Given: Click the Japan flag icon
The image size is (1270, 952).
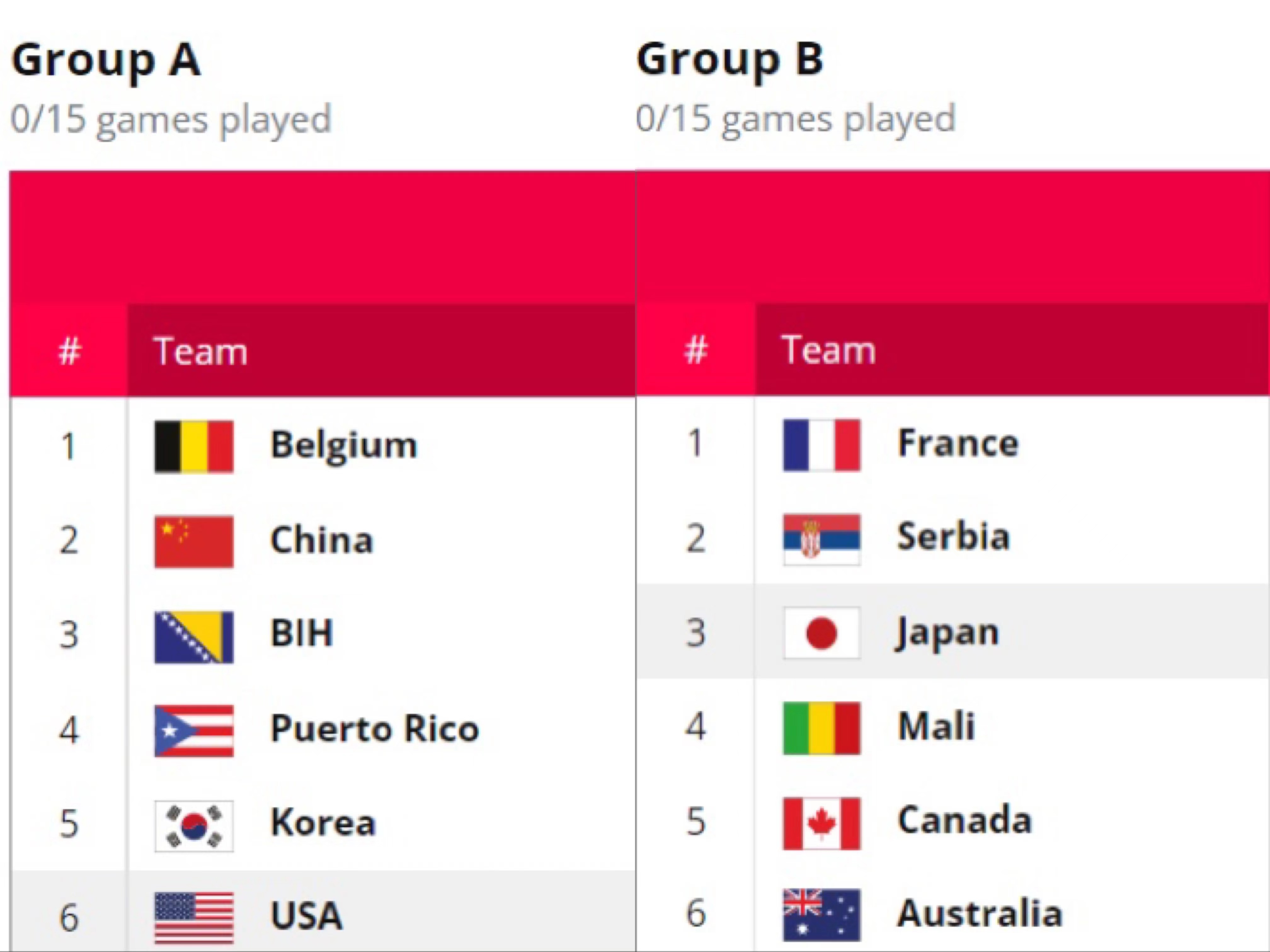Looking at the screenshot, I should [x=821, y=633].
